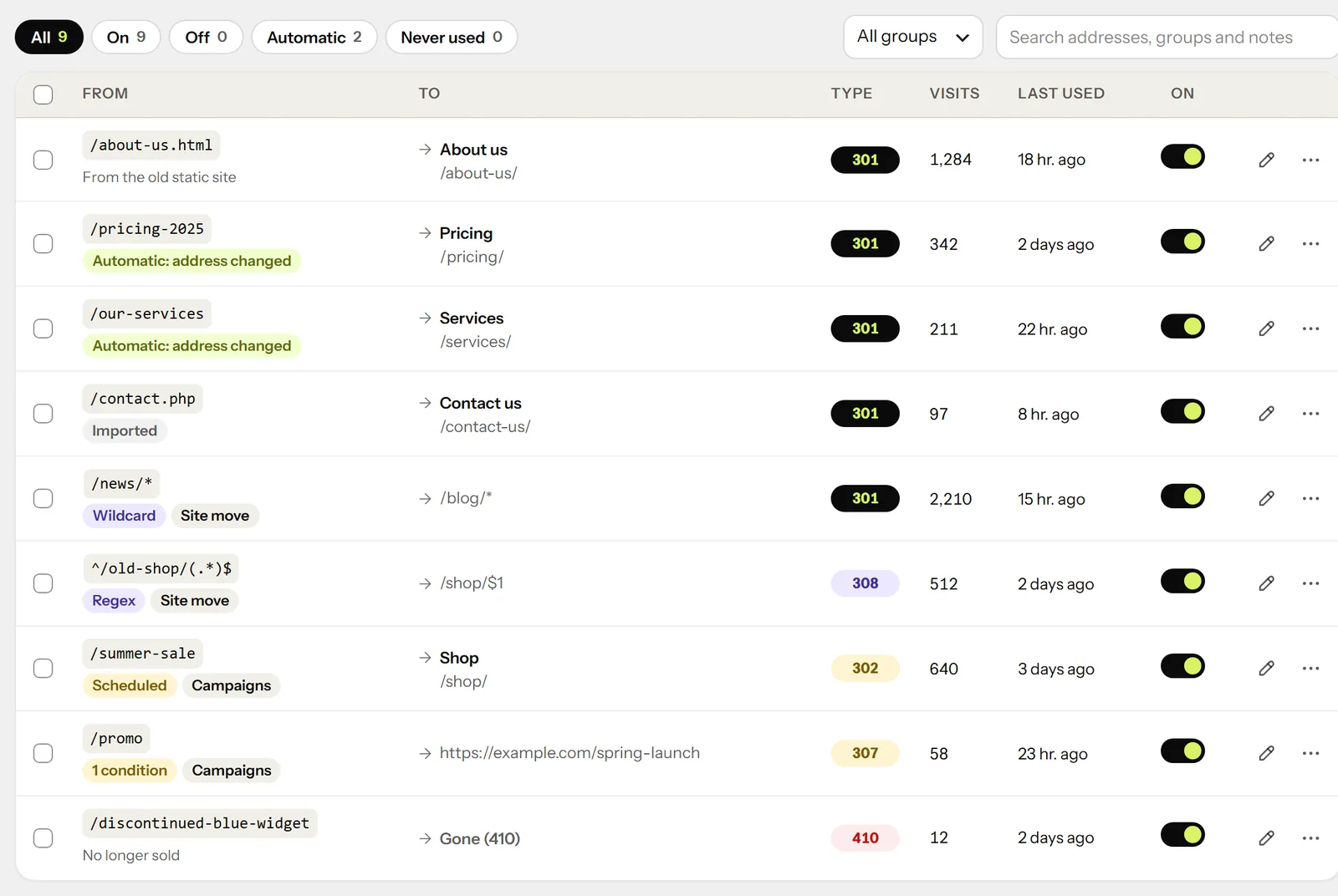Switch off the /summer-sale redirect
Viewport: 1338px width, 896px height.
[1182, 666]
